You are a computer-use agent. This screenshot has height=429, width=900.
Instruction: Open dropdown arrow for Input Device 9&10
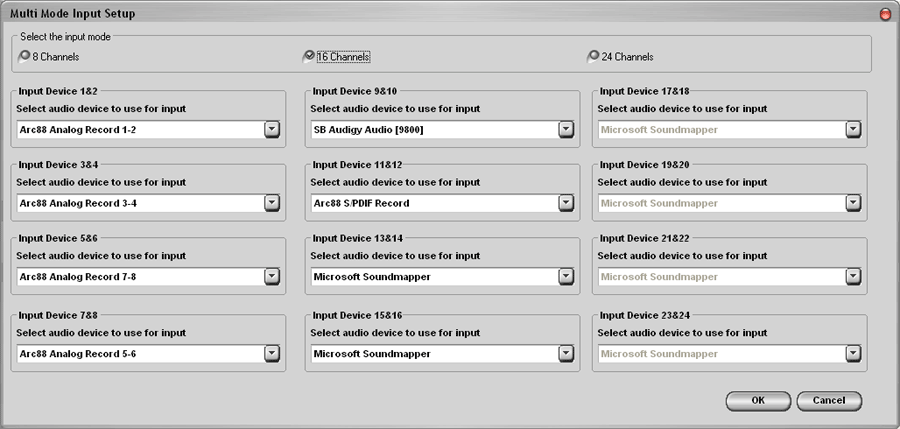[x=565, y=129]
